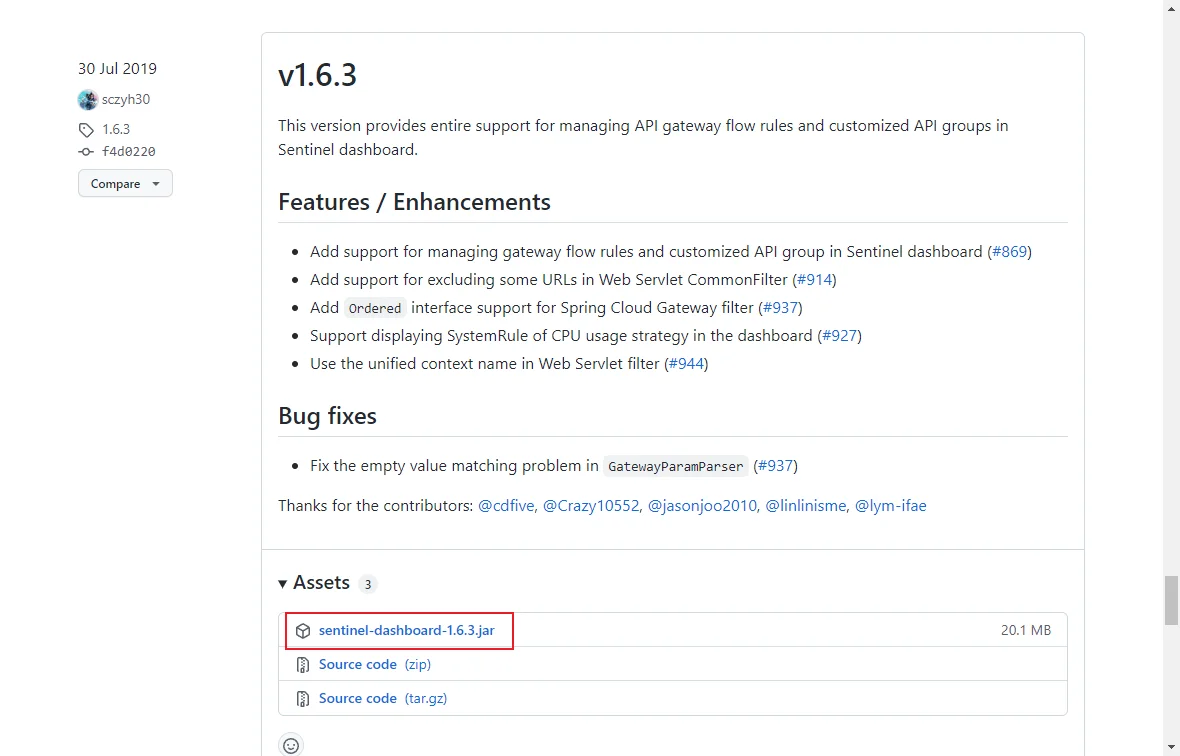The width and height of the screenshot is (1180, 756).
Task: Open commit f4d0220
Action: [x=129, y=152]
